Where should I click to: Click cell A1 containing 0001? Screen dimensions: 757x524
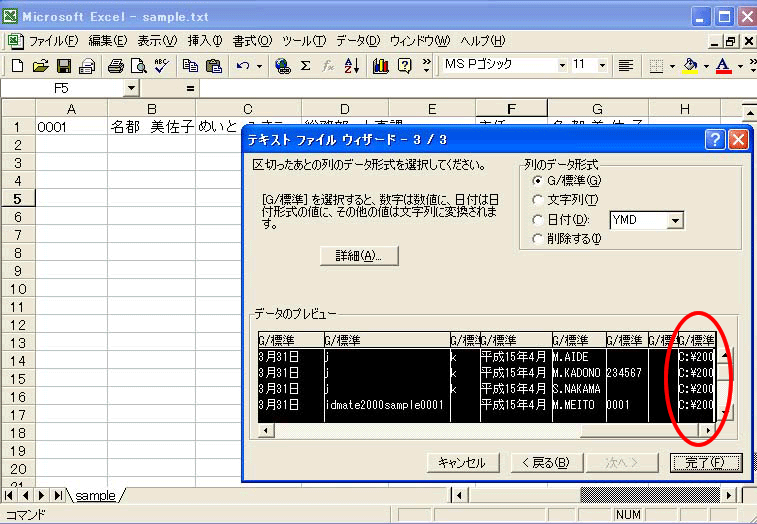point(71,127)
